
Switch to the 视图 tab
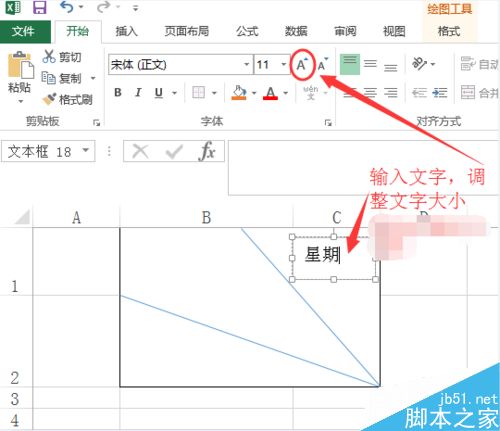coord(394,32)
